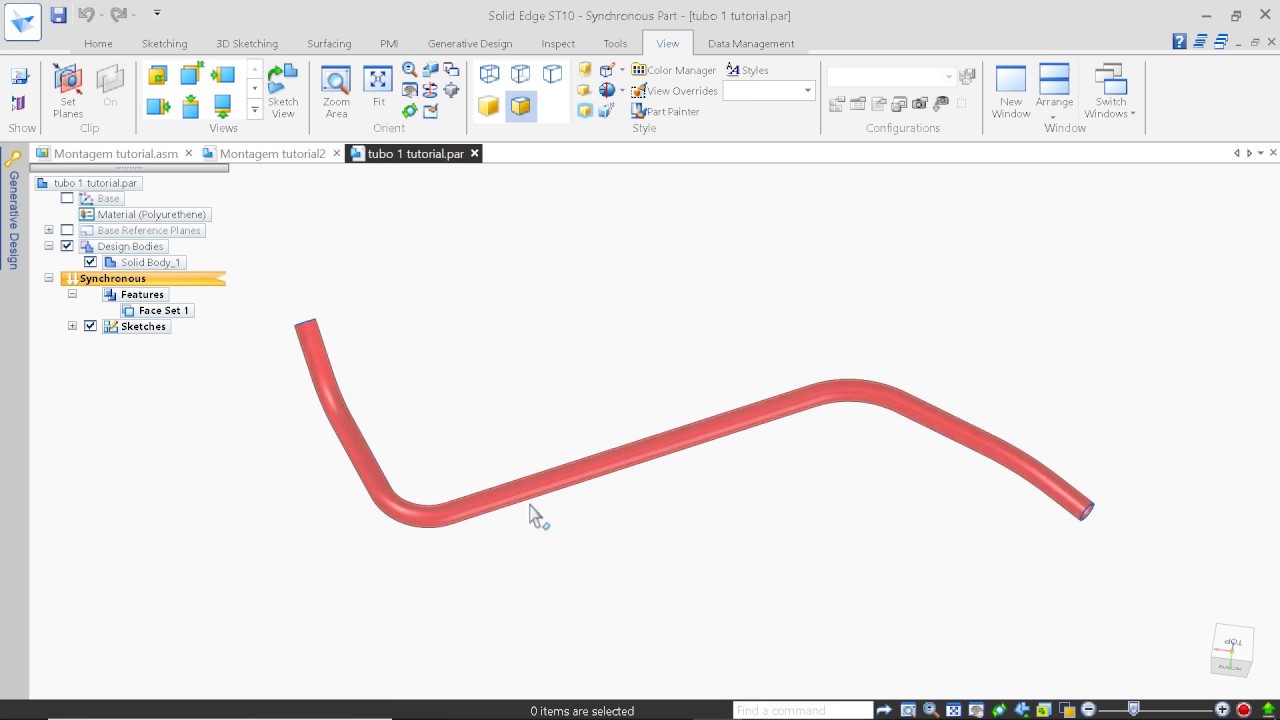
Task: Expand the Base Reference Planes node
Action: pos(49,230)
